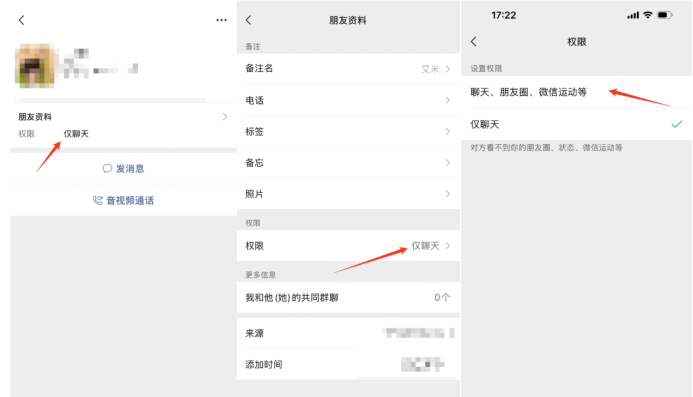The width and height of the screenshot is (693, 397).
Task: Tap chevron on the 电话 row
Action: 448,100
